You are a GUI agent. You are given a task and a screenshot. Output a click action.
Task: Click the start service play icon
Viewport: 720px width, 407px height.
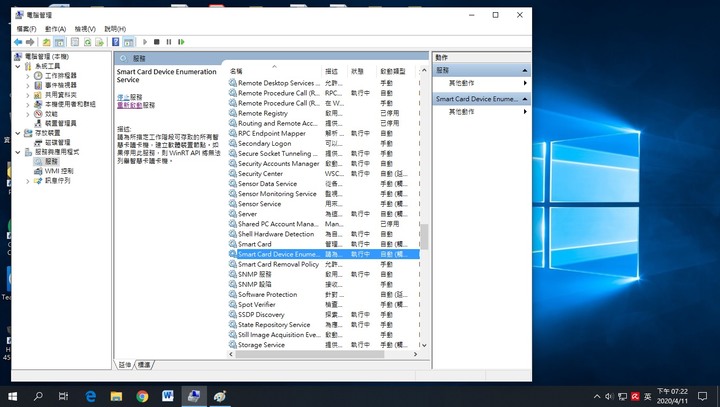[x=145, y=42]
